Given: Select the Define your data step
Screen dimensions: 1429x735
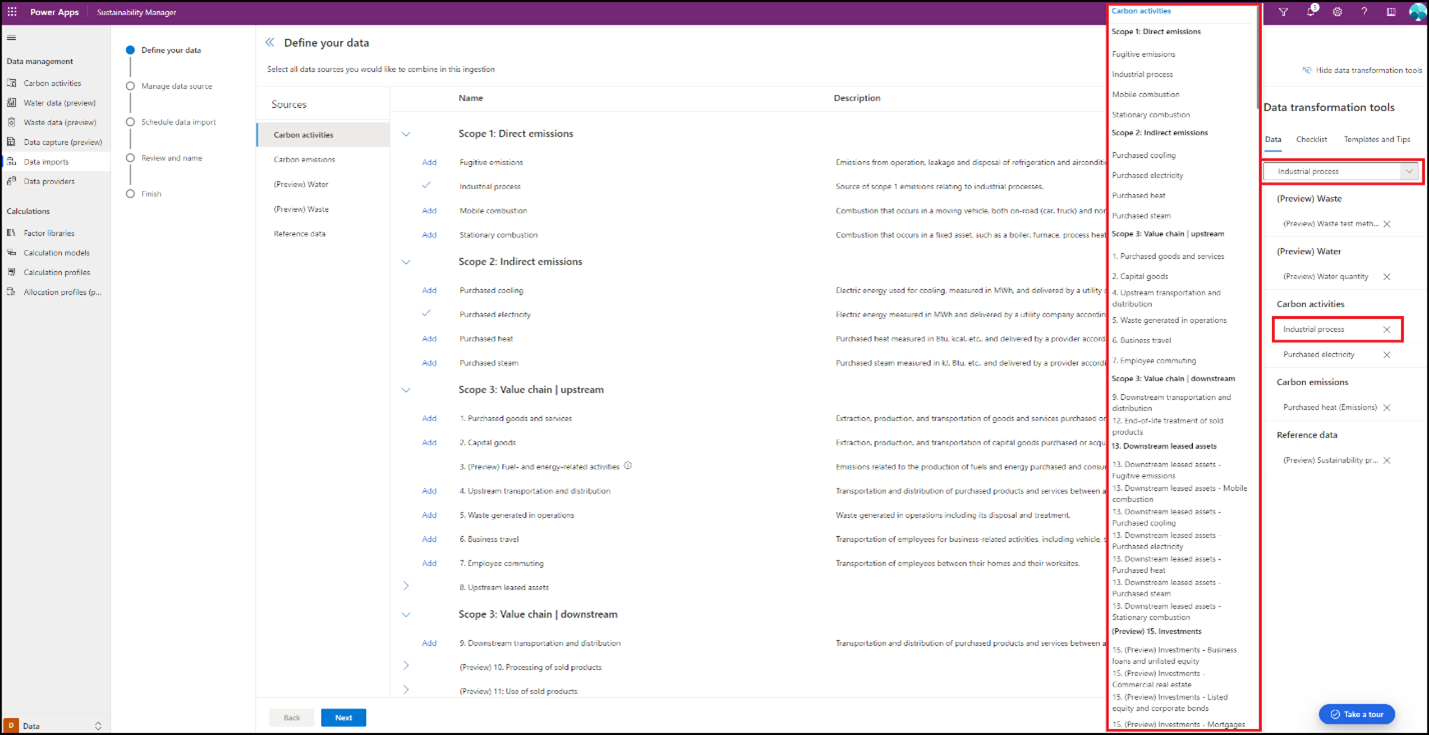Looking at the screenshot, I should [x=169, y=50].
